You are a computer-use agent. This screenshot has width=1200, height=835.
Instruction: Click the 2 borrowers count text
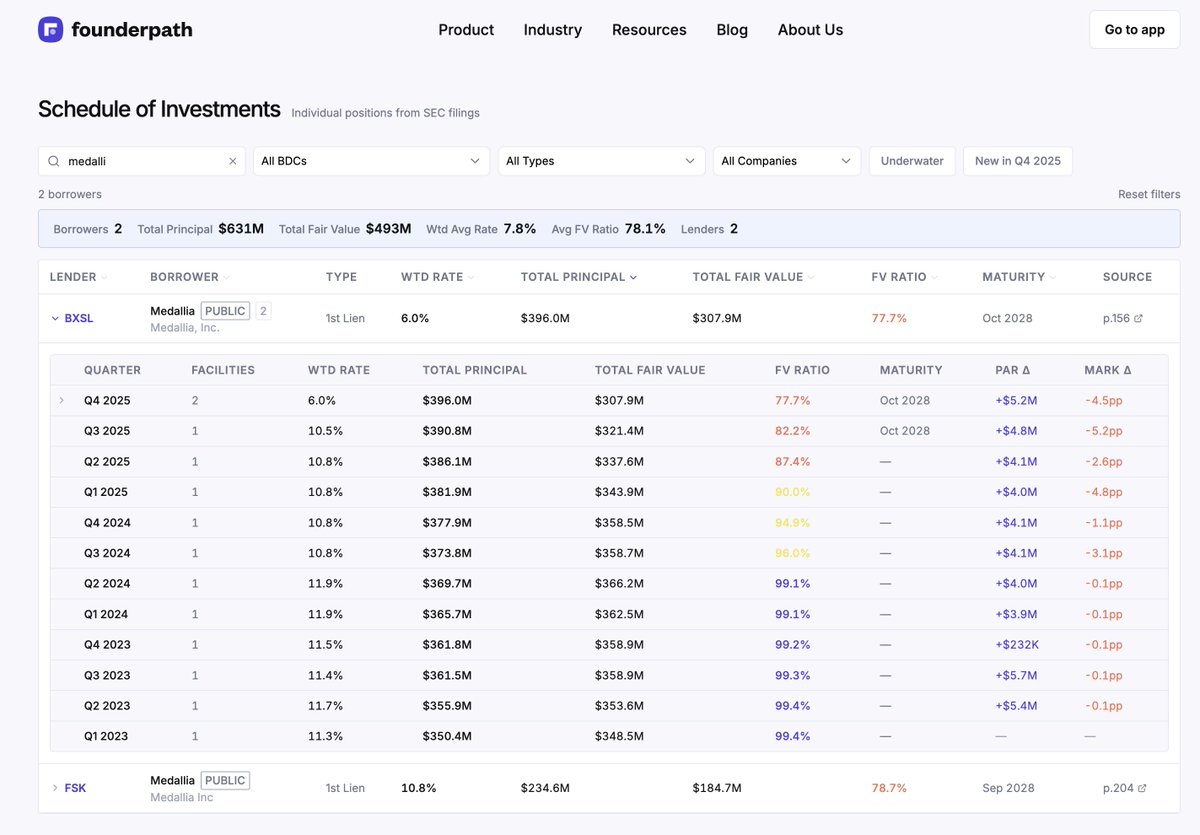pyautogui.click(x=70, y=194)
